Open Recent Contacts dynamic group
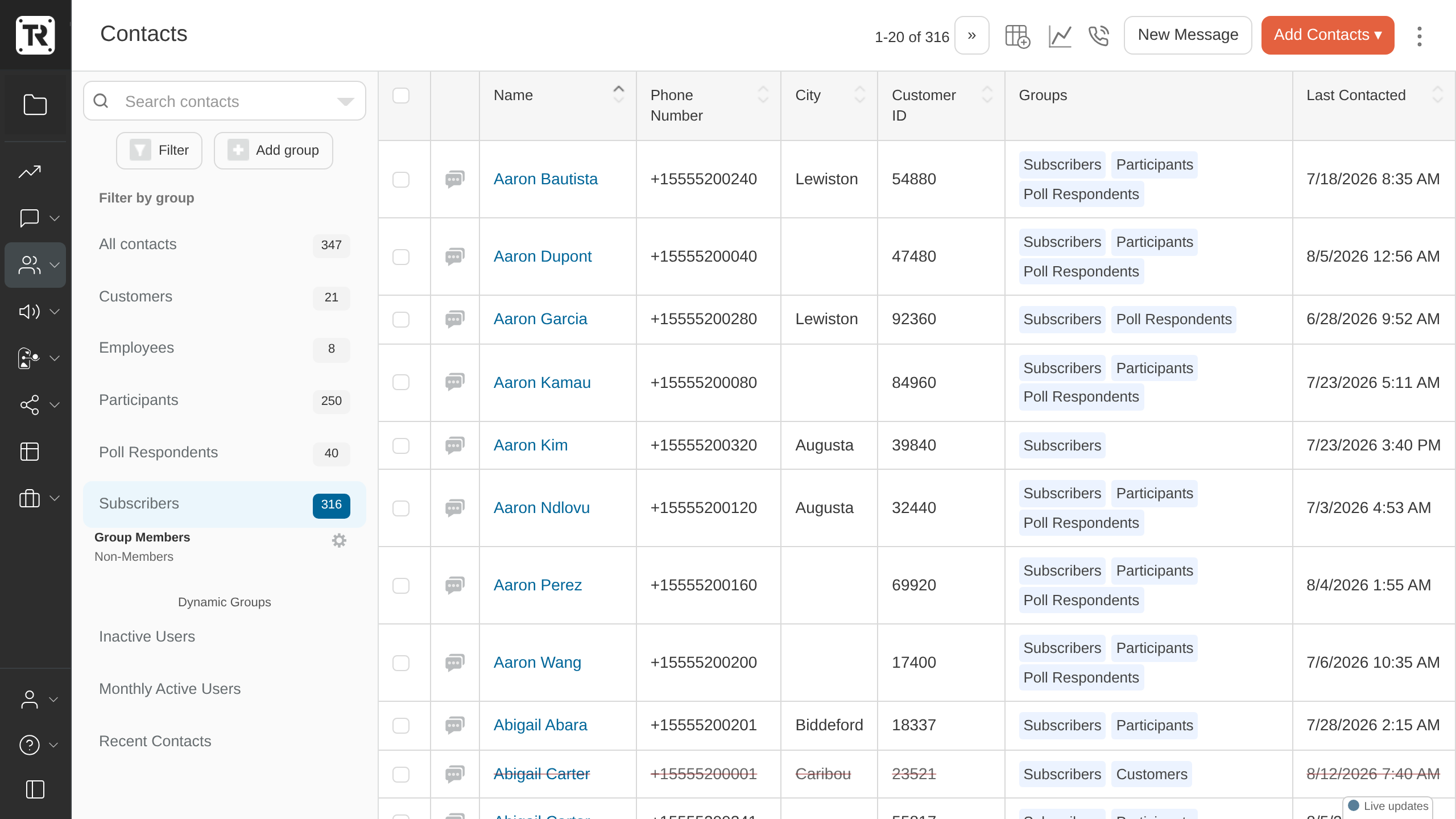 224,742
